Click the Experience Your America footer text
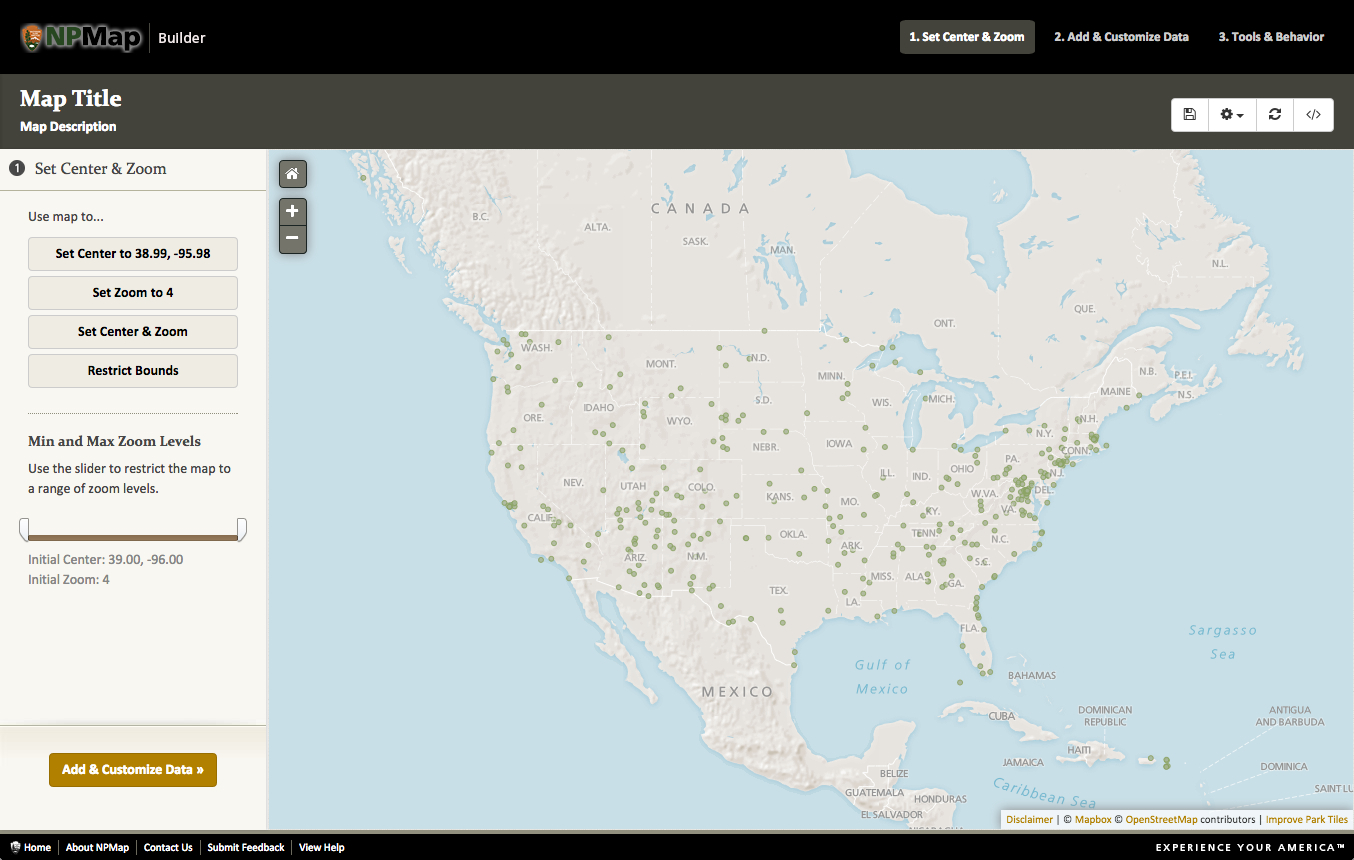 pyautogui.click(x=1250, y=848)
